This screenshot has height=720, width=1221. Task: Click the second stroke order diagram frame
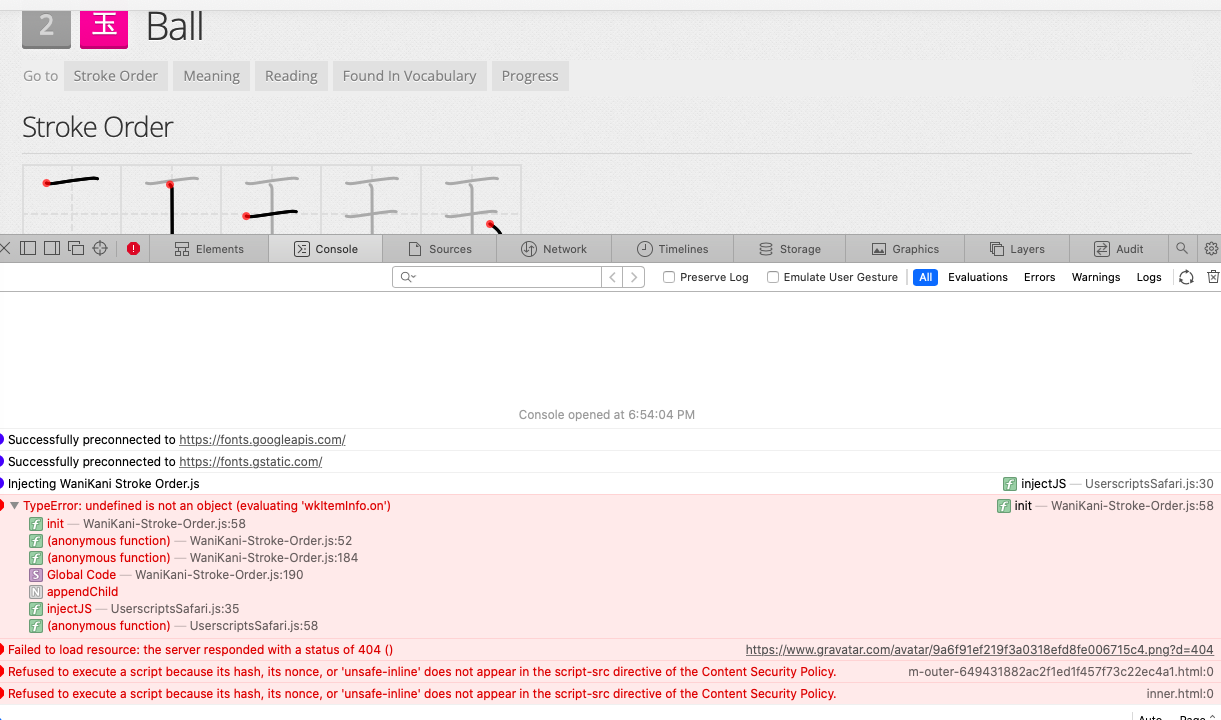172,199
